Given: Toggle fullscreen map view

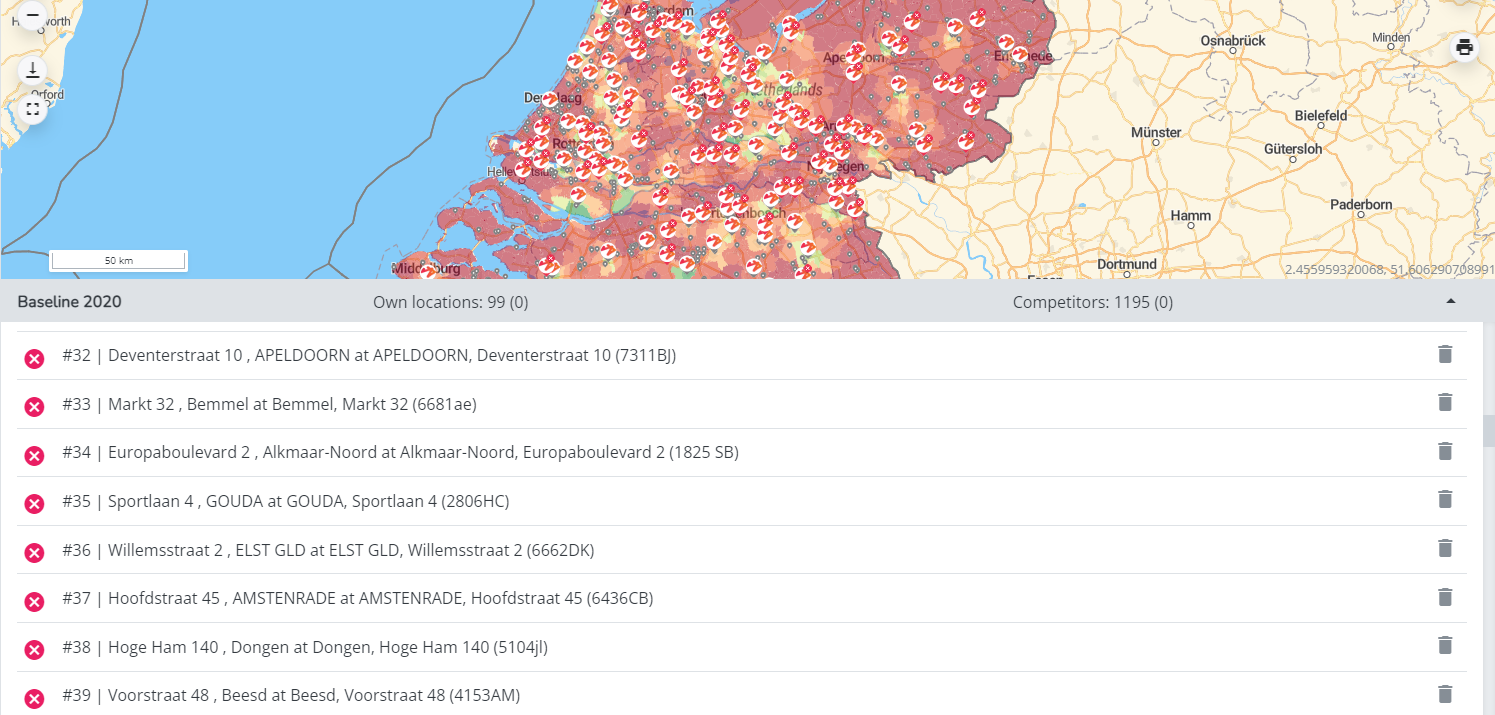Looking at the screenshot, I should click(x=33, y=108).
